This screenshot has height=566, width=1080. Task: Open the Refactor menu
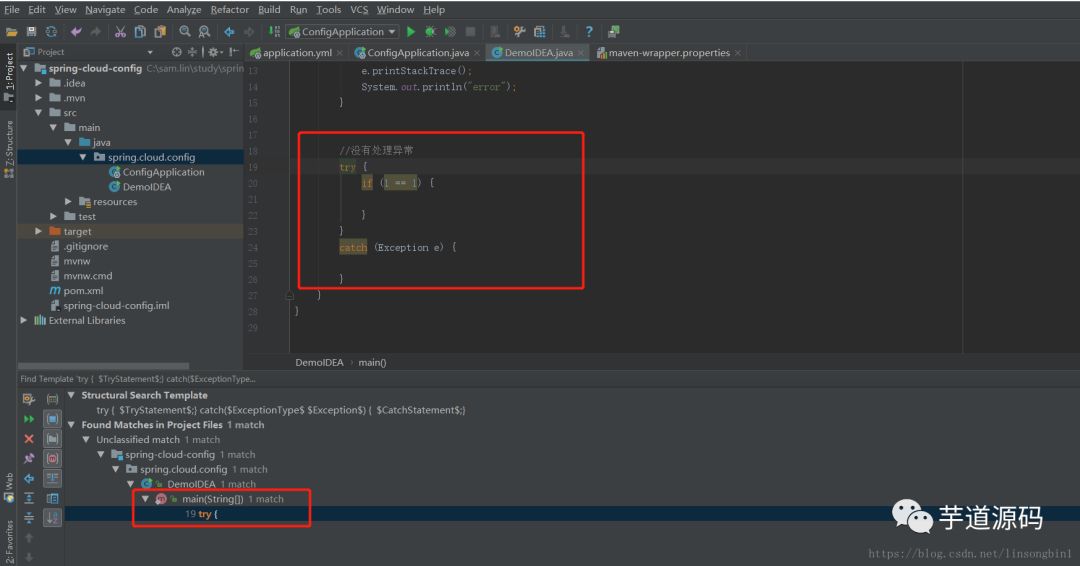point(229,10)
